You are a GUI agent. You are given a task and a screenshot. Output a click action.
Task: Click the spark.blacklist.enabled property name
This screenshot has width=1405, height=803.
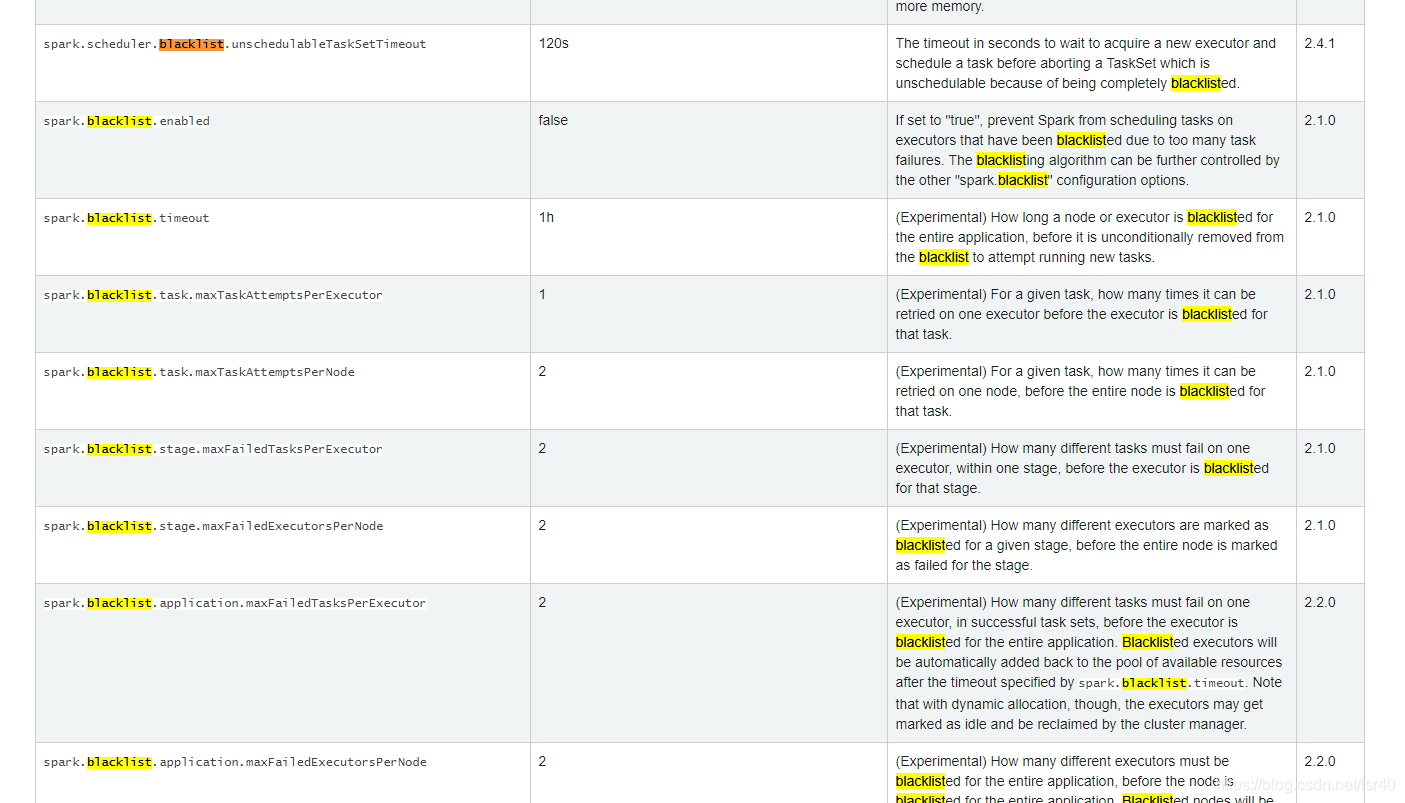click(x=127, y=121)
